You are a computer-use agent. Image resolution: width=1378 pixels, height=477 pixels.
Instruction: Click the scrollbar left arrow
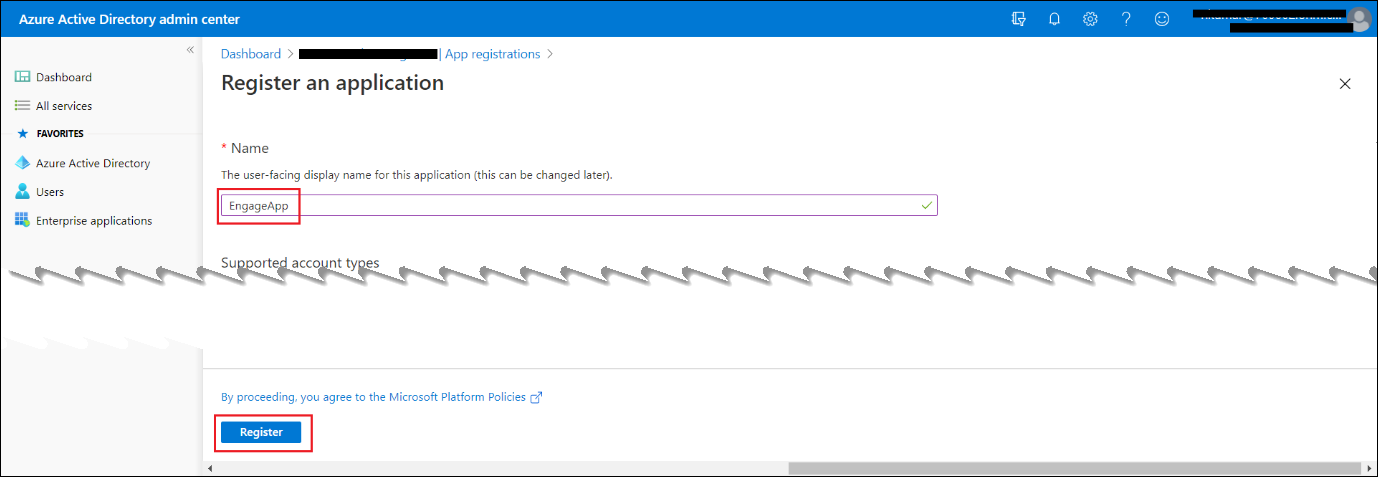pyautogui.click(x=210, y=468)
